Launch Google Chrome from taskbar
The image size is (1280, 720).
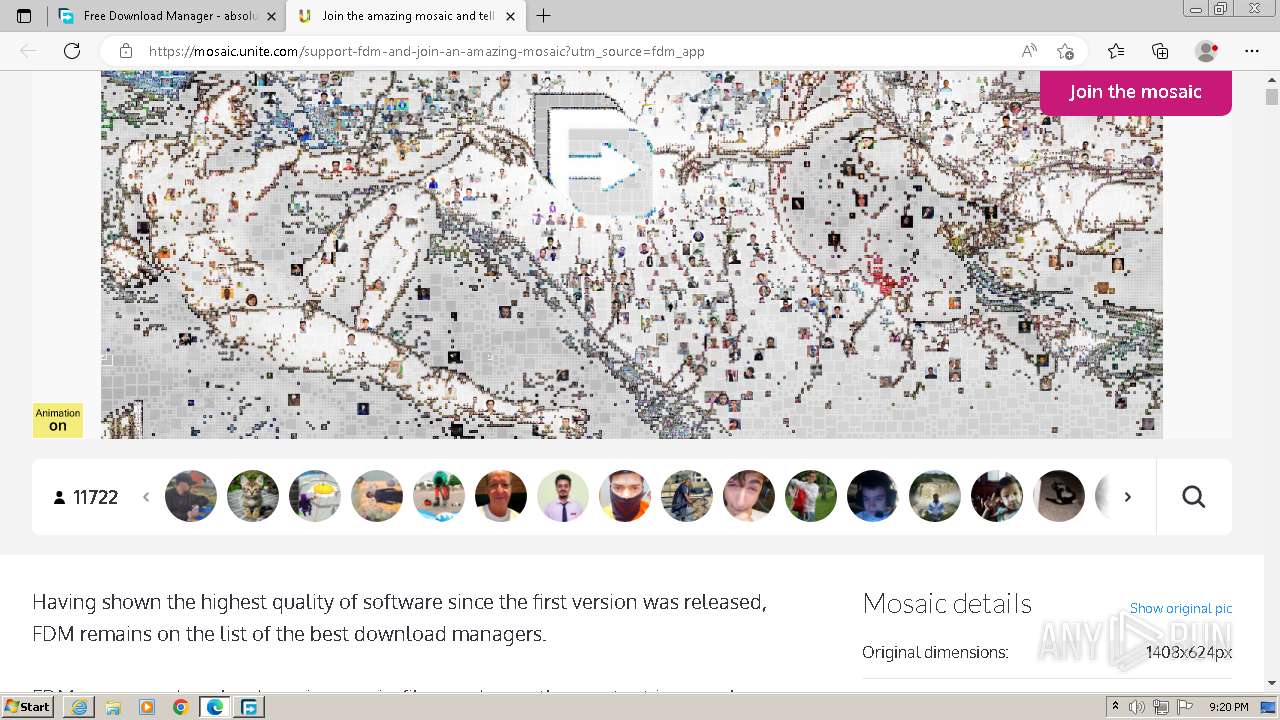pos(181,707)
